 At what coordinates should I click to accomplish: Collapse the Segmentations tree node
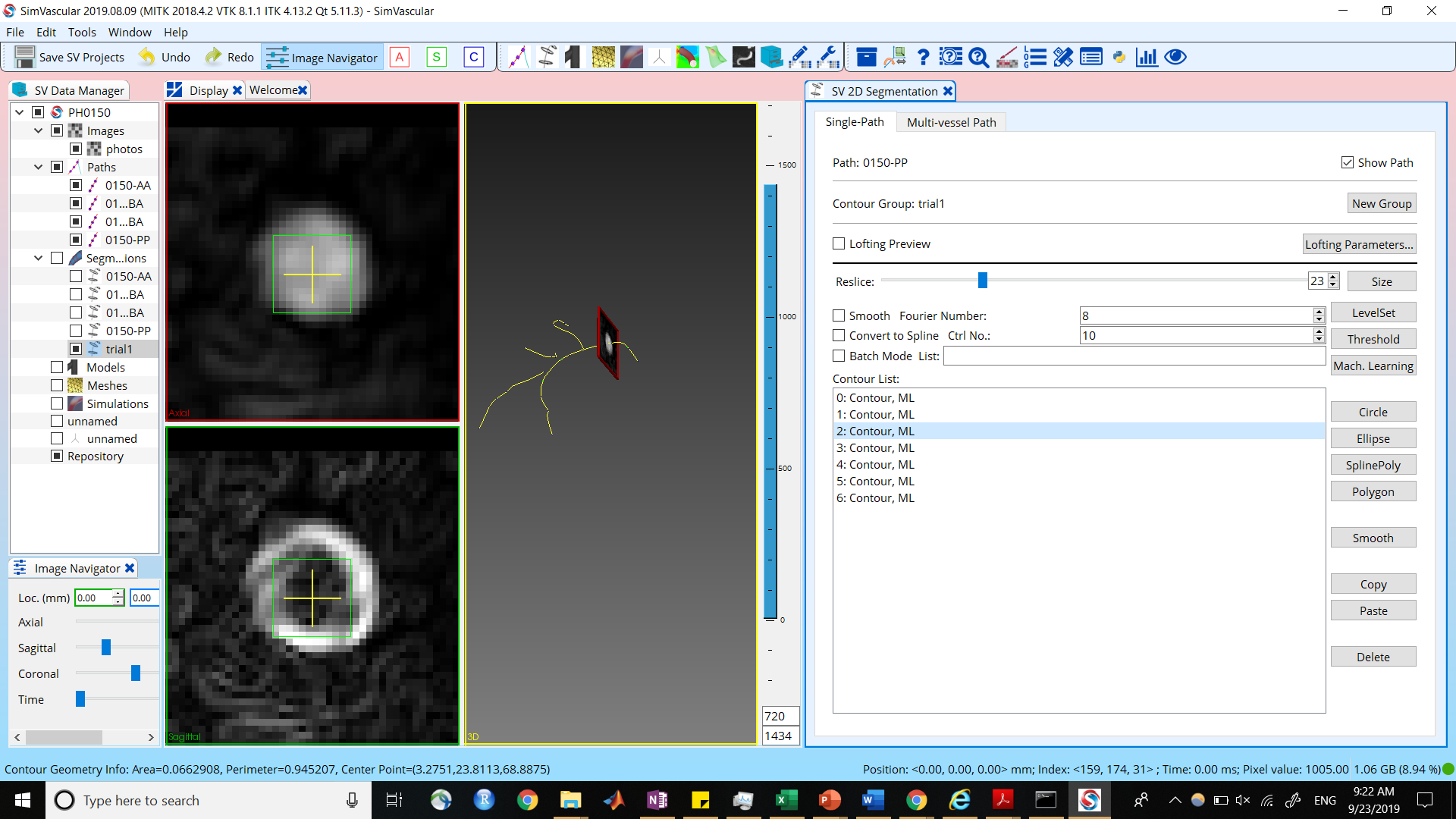(38, 258)
